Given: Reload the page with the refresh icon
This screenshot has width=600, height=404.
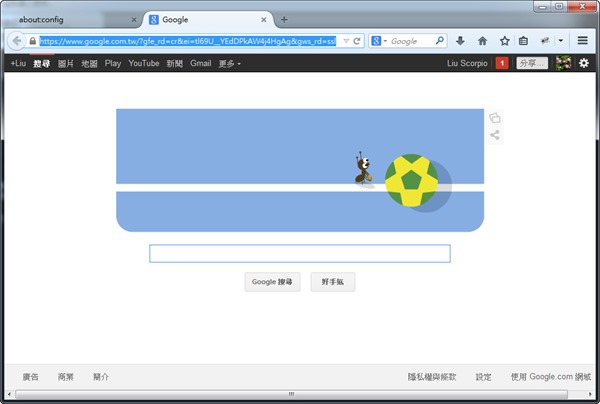Looking at the screenshot, I should click(x=357, y=41).
